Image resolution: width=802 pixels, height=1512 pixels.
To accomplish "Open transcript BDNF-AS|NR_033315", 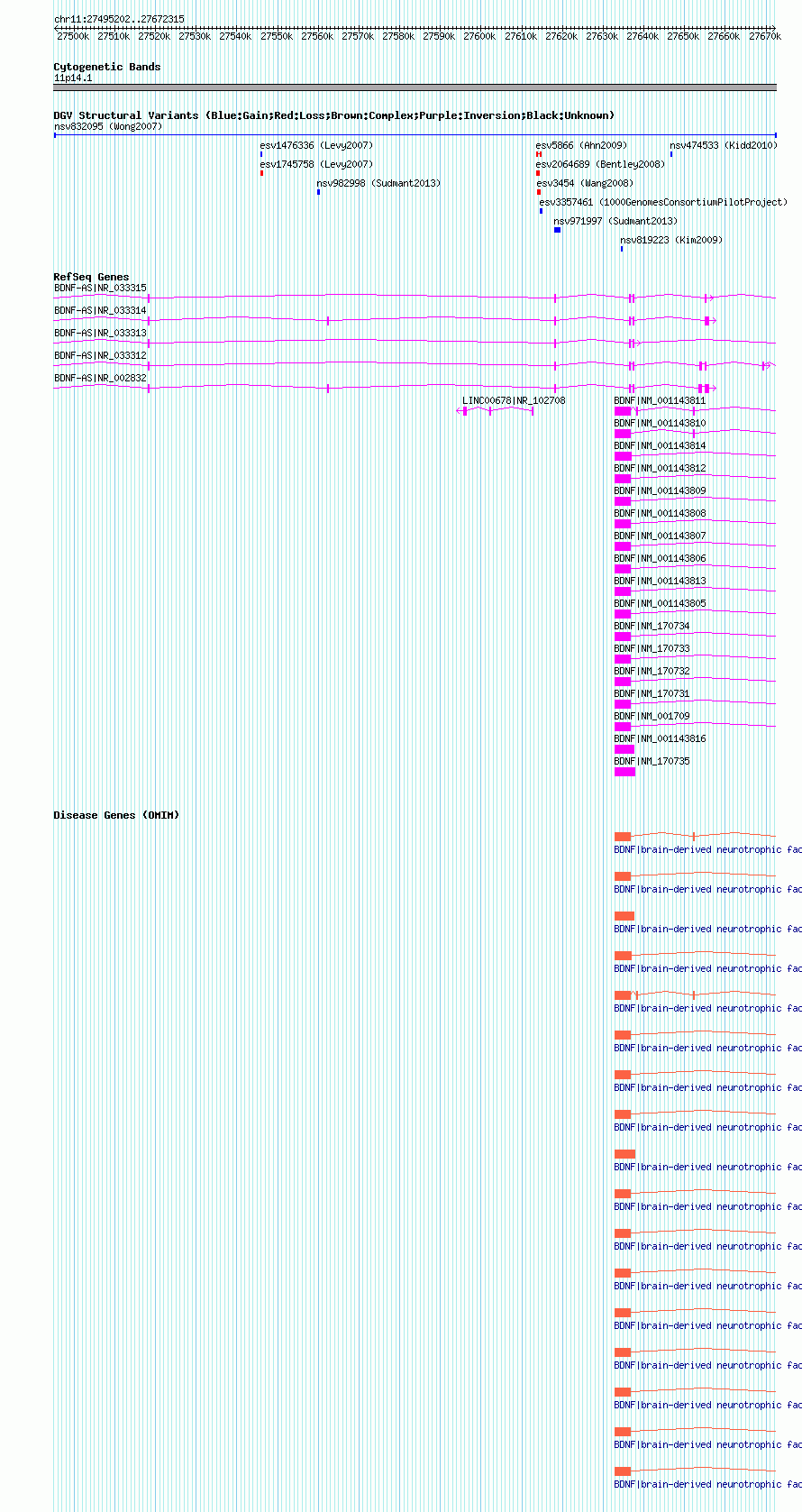I will click(x=100, y=288).
